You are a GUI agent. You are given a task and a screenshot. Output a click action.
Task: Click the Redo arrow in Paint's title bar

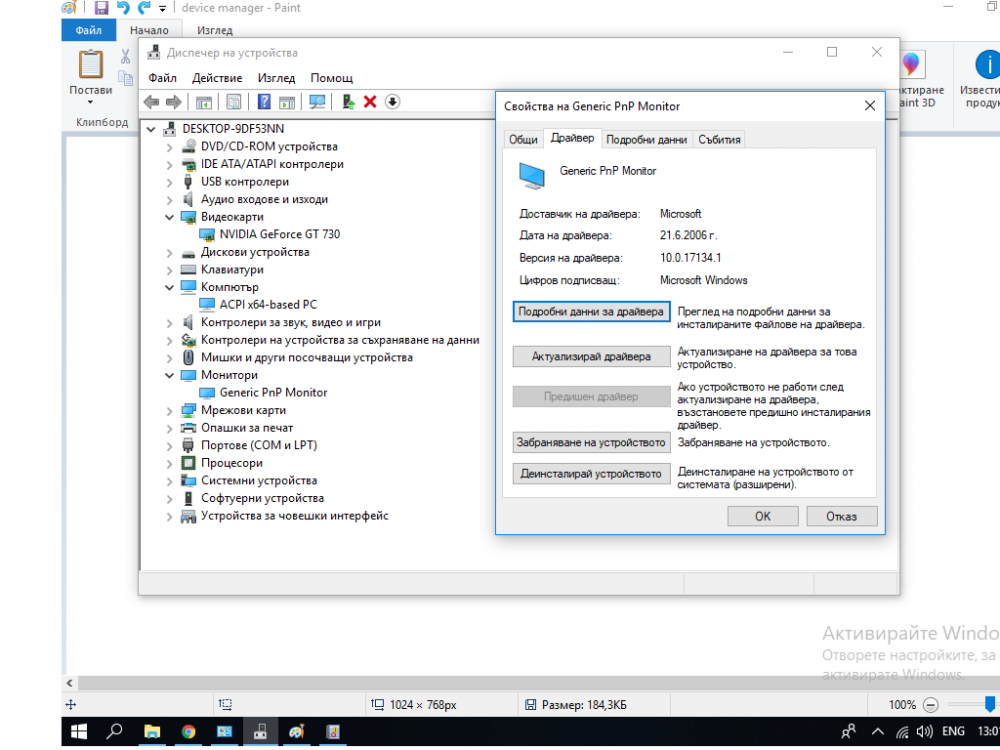point(144,8)
